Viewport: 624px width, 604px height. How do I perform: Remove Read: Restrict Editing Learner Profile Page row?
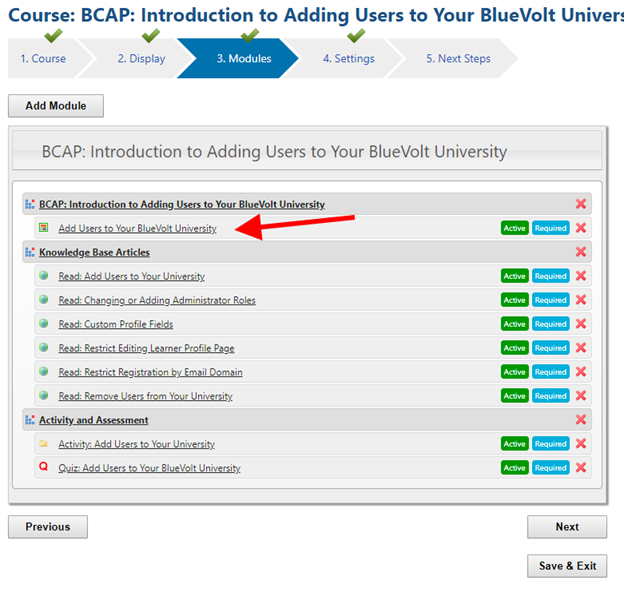pyautogui.click(x=581, y=348)
